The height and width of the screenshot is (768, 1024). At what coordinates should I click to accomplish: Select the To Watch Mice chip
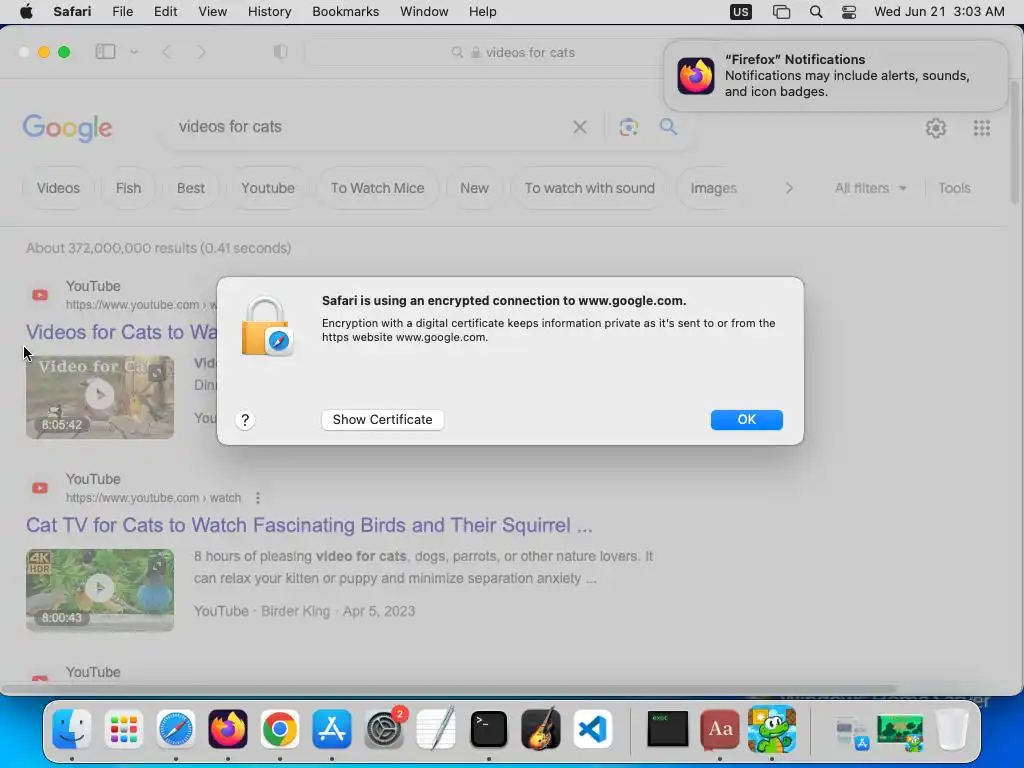click(x=377, y=188)
